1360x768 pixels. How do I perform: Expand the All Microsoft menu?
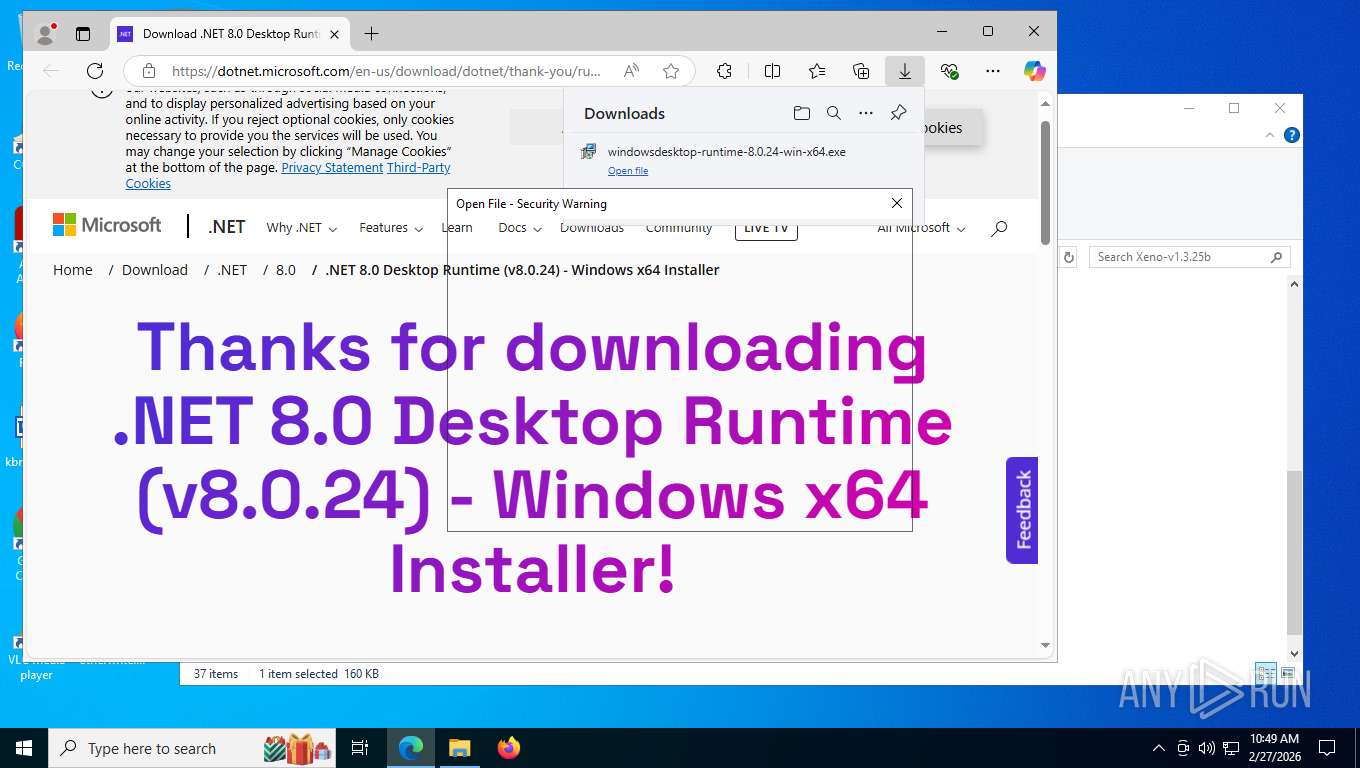921,228
